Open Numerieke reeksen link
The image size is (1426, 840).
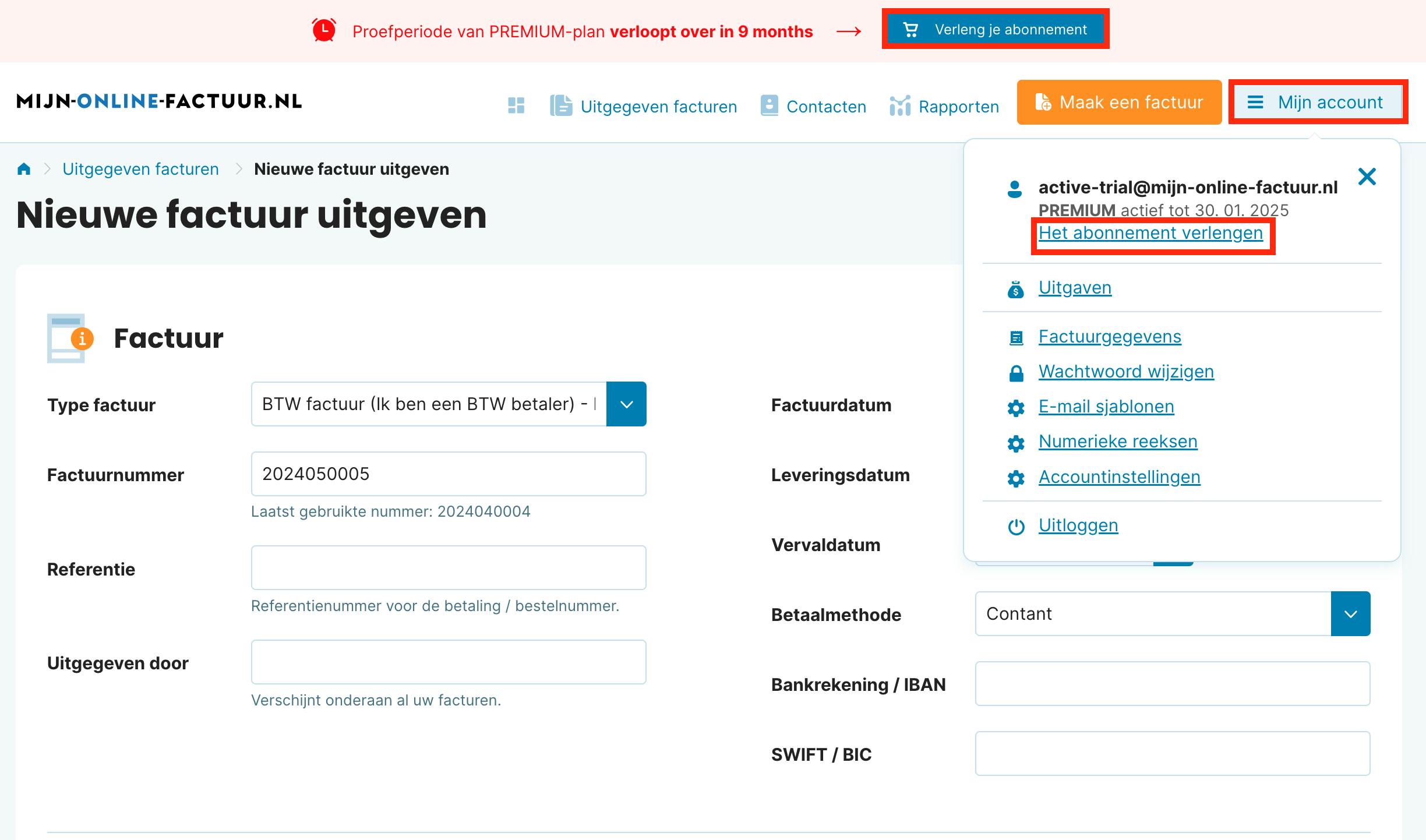tap(1118, 442)
